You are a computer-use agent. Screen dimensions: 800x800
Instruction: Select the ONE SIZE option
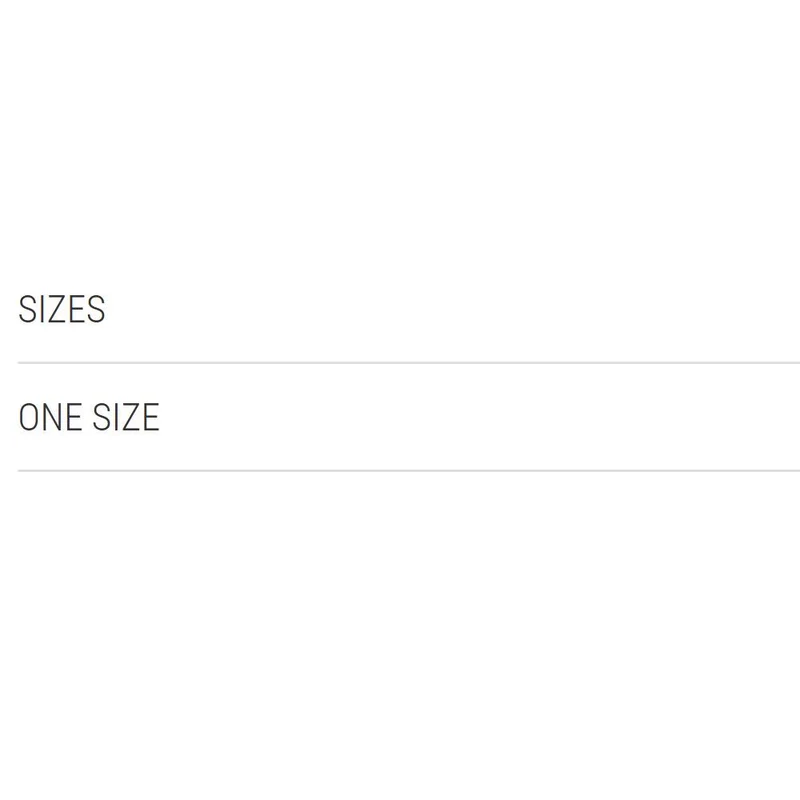tap(89, 417)
